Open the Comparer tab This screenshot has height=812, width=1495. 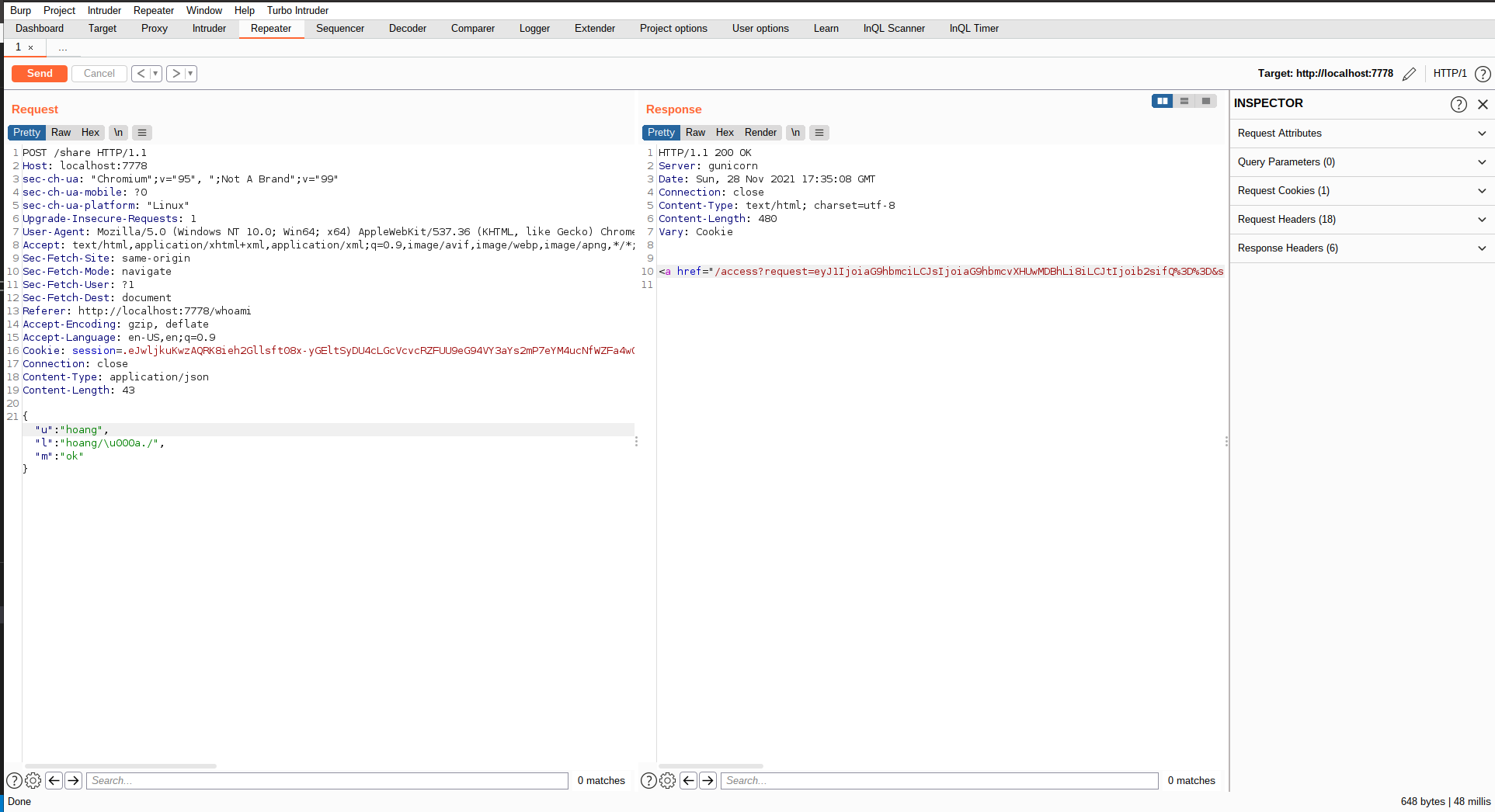(x=473, y=29)
